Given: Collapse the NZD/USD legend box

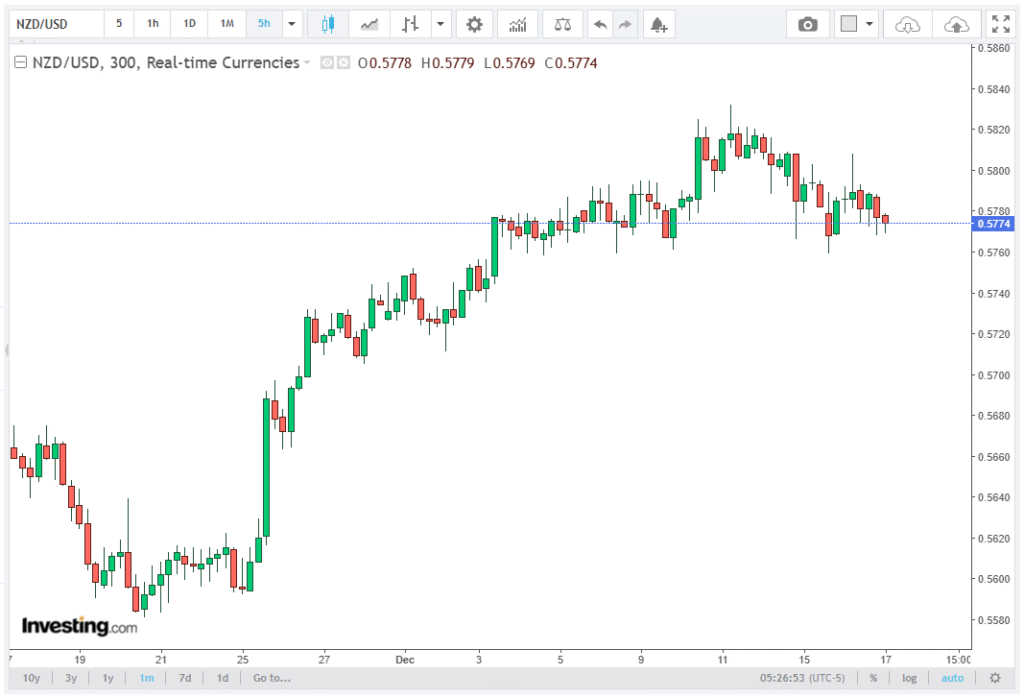Looking at the screenshot, I should [20, 63].
